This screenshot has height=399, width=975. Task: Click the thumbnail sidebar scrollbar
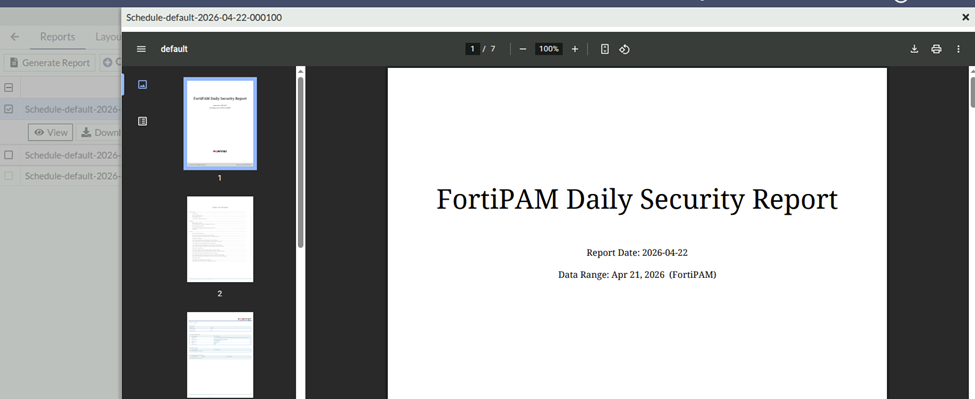pyautogui.click(x=300, y=162)
